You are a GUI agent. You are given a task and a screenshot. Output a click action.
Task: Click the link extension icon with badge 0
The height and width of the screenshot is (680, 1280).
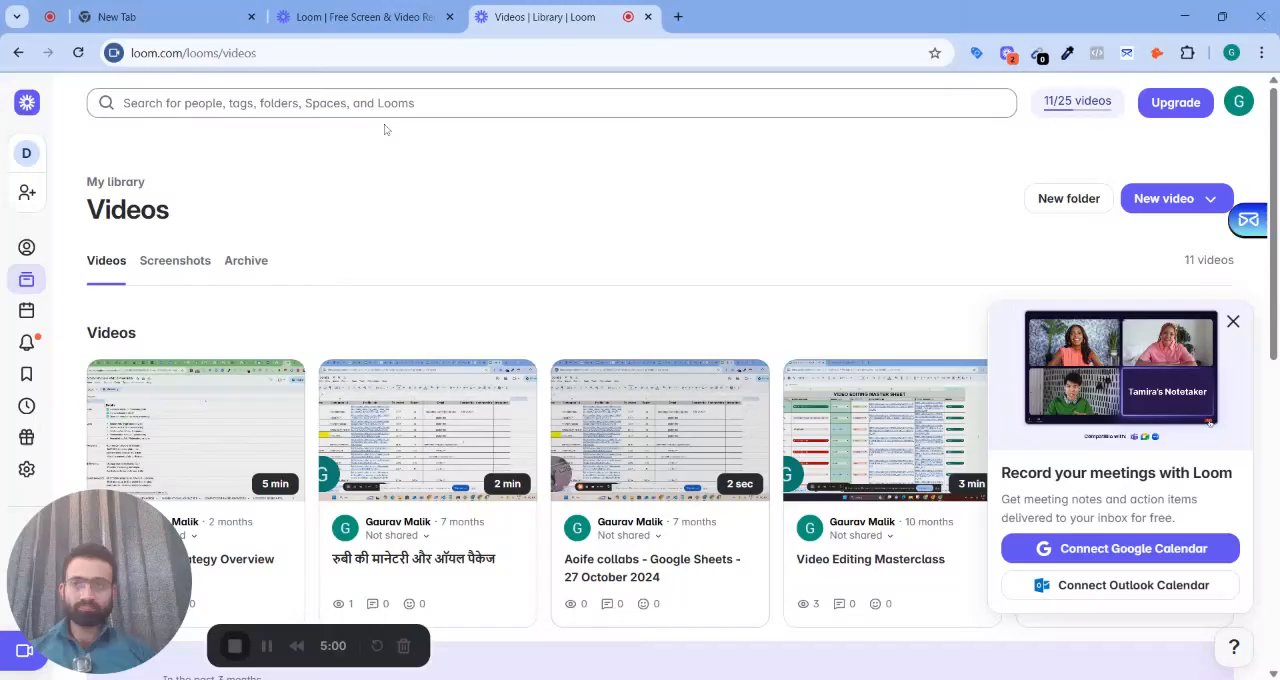[1038, 54]
